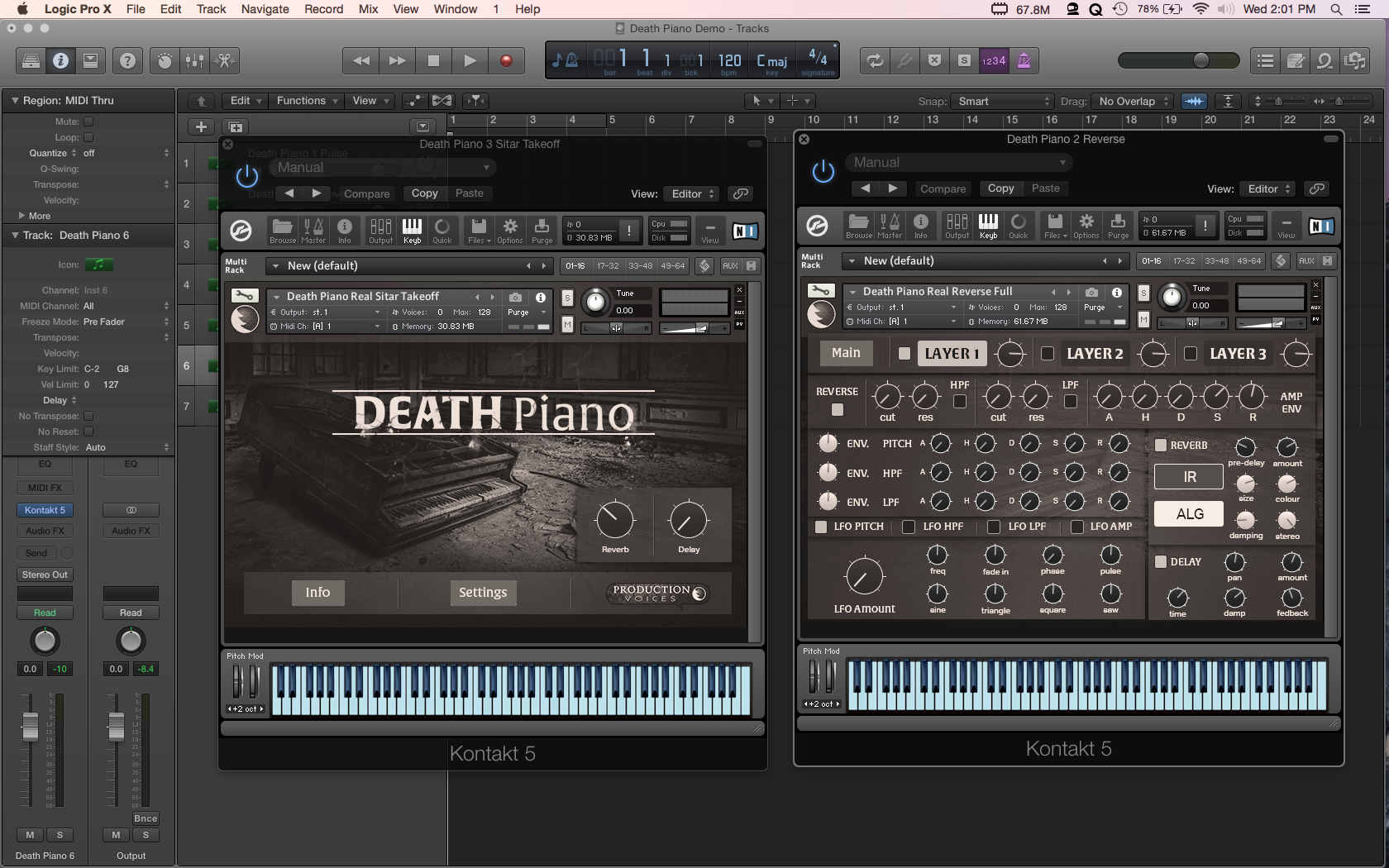This screenshot has width=1389, height=868.
Task: Select ALG reverb button
Action: [x=1189, y=513]
